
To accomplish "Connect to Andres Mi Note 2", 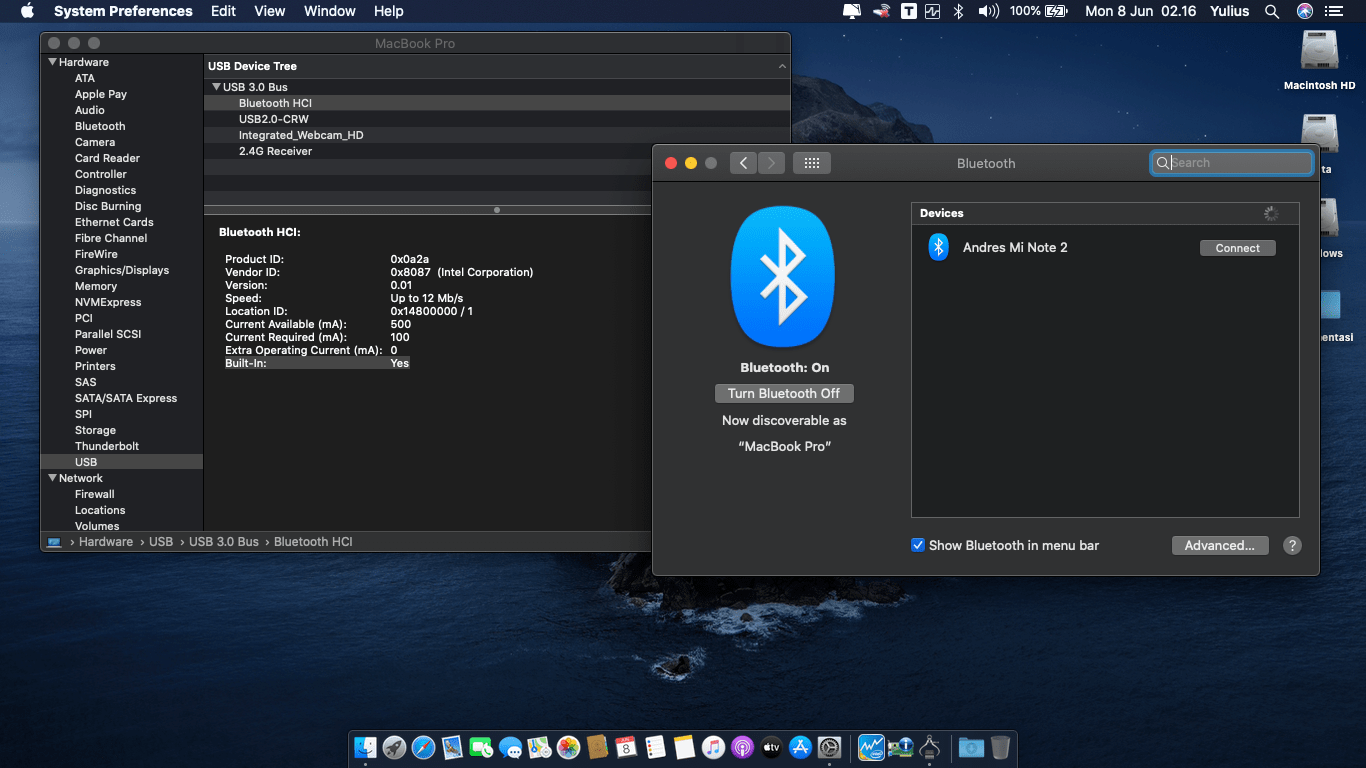I will (1238, 248).
